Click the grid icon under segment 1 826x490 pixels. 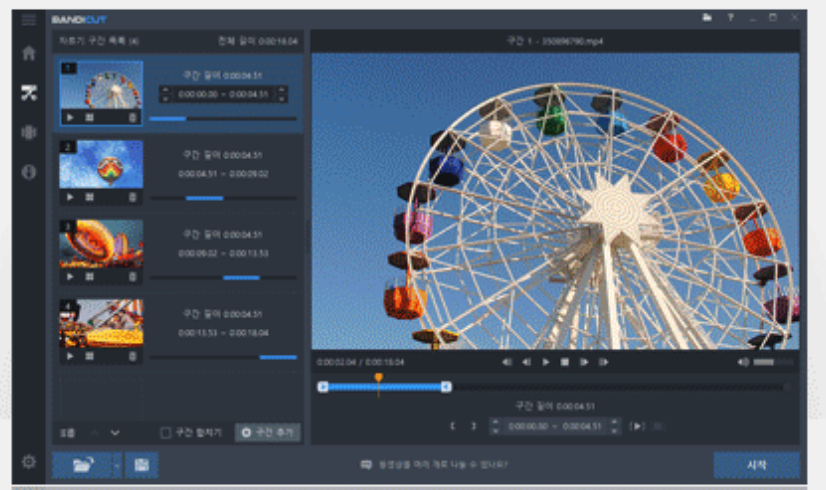pos(90,117)
